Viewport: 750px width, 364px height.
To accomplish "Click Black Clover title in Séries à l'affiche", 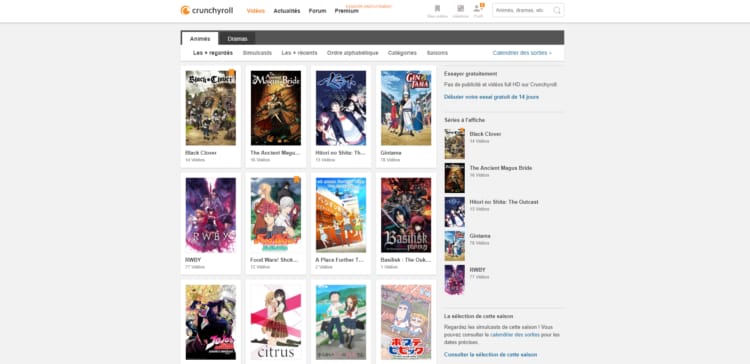I will 485,134.
